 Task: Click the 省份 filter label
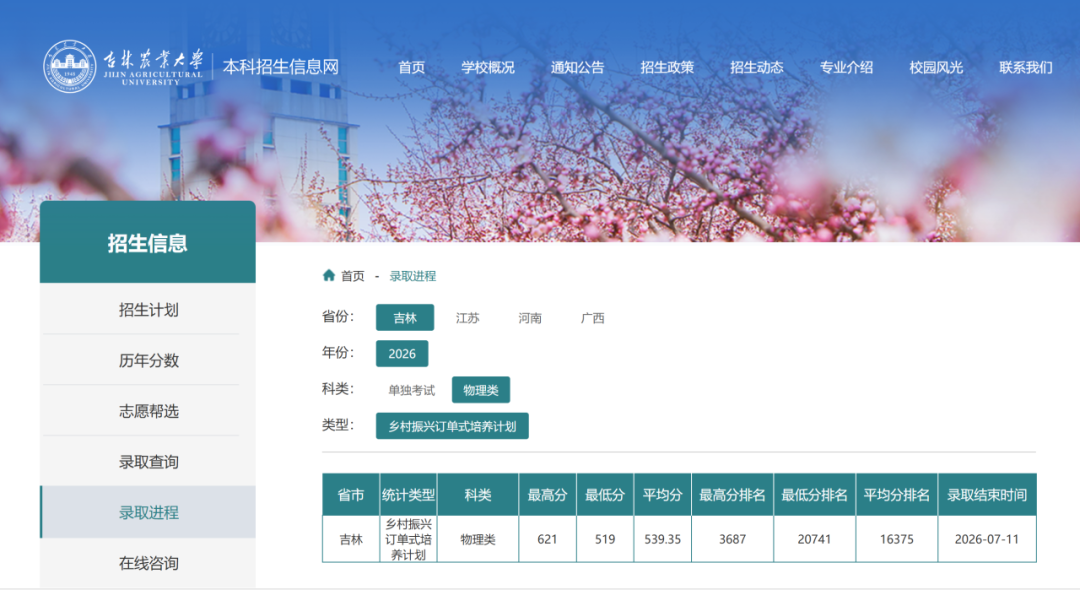click(x=338, y=317)
